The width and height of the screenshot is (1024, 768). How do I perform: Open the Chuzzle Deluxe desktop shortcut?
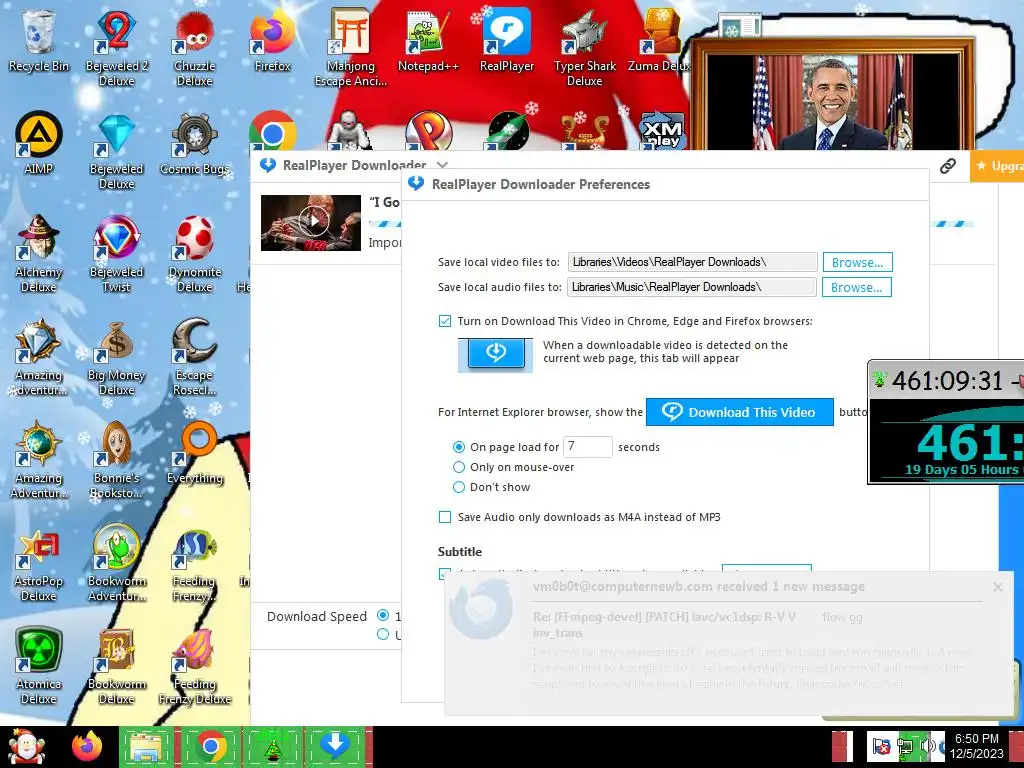click(x=195, y=47)
